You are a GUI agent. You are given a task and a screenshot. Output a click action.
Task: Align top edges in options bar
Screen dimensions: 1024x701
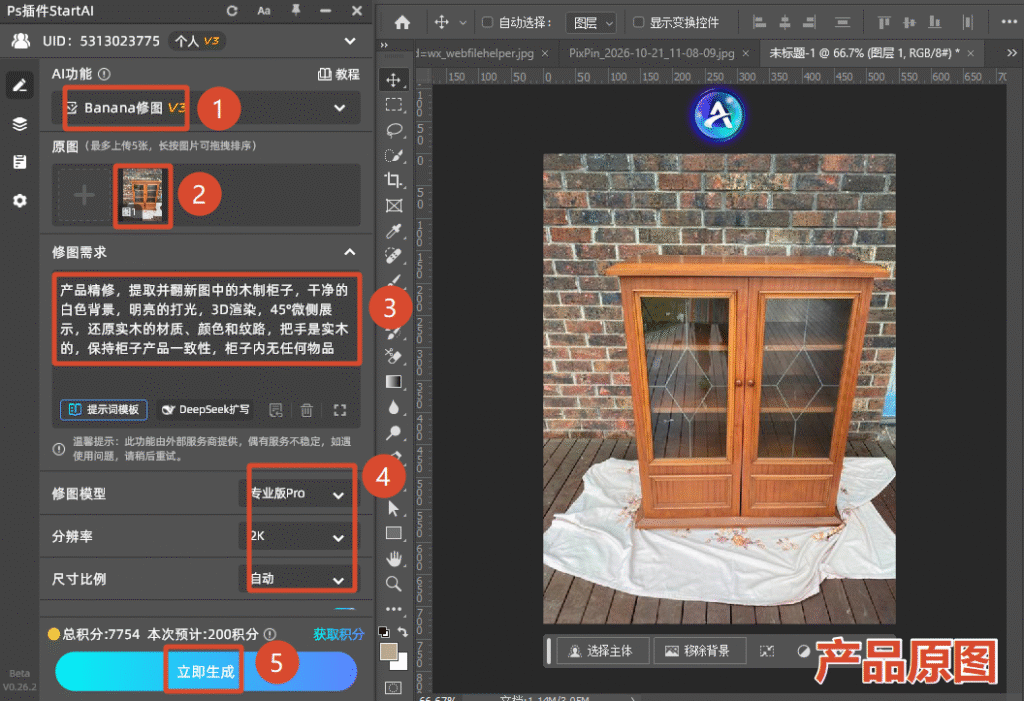[x=884, y=23]
